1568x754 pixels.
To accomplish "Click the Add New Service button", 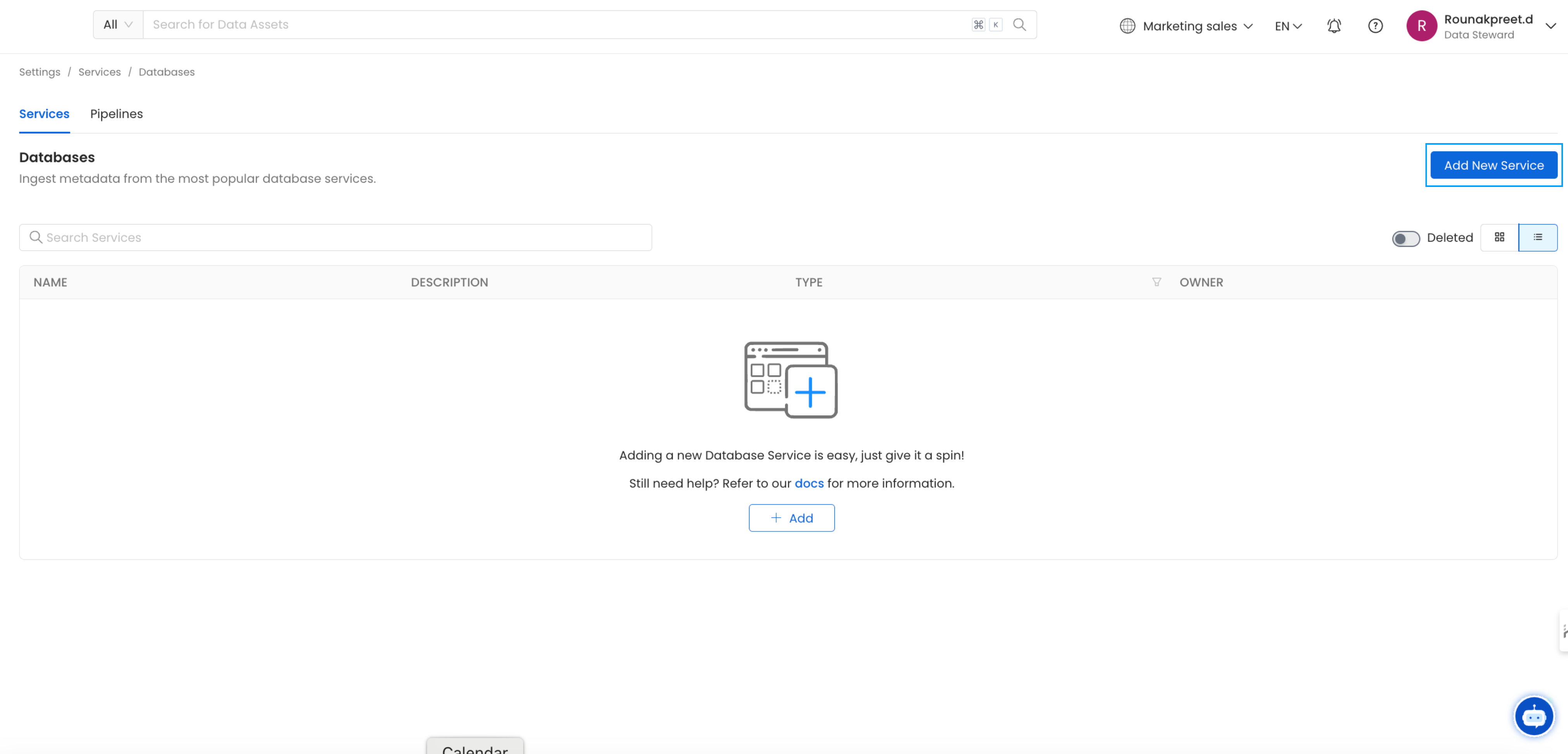I will tap(1494, 164).
